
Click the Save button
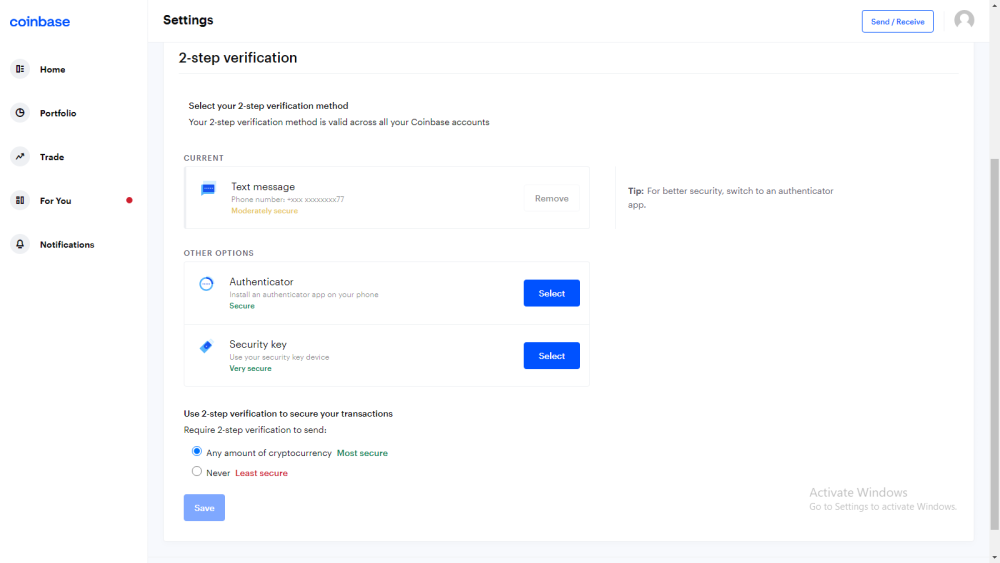[x=204, y=508]
